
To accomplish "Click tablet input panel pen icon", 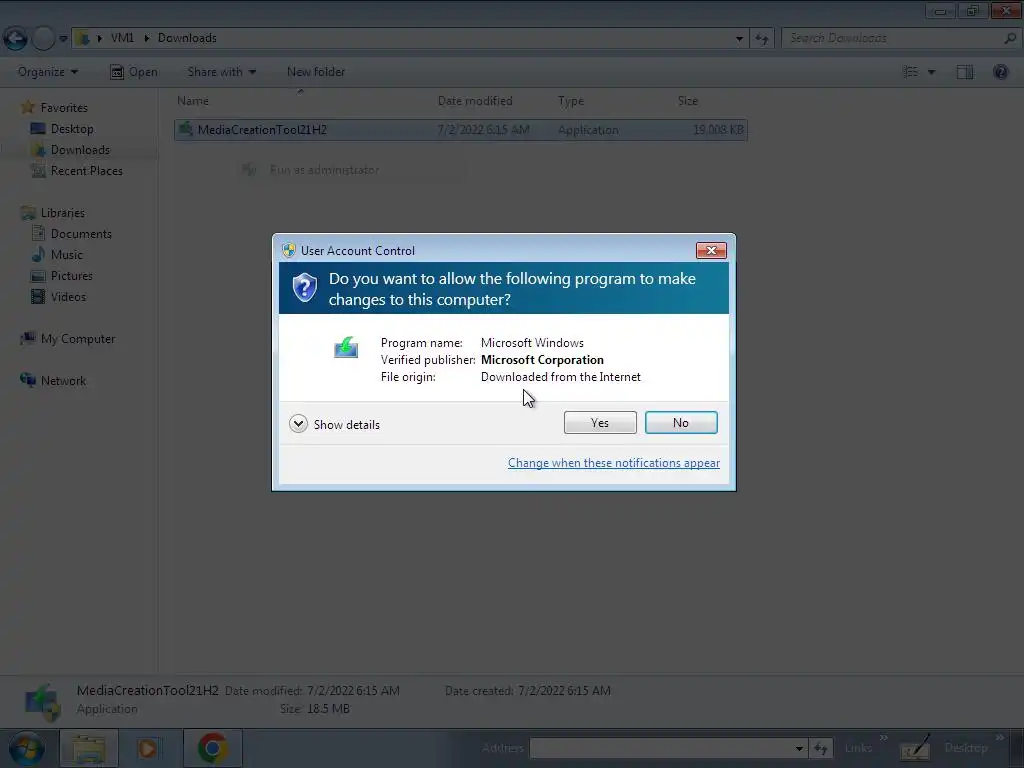I will point(916,748).
